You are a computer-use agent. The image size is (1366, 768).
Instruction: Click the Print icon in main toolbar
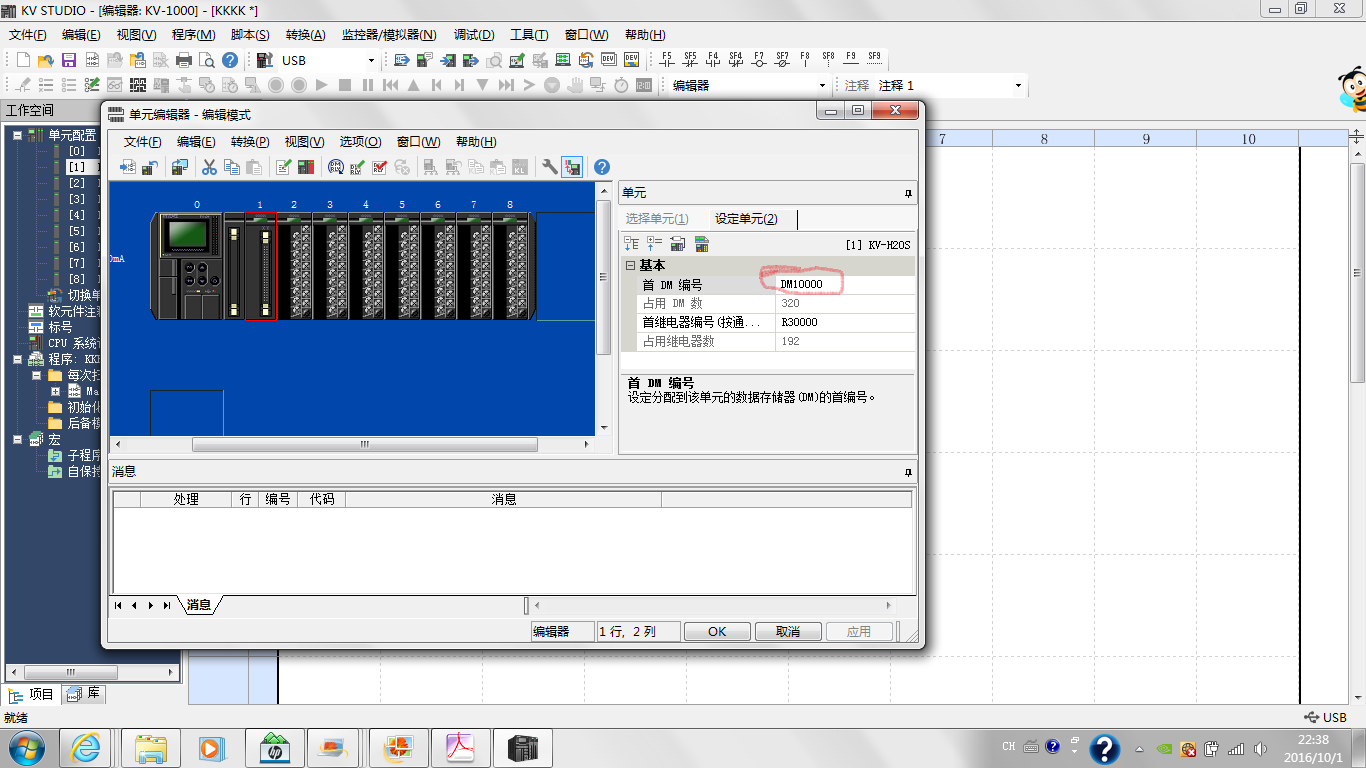184,61
